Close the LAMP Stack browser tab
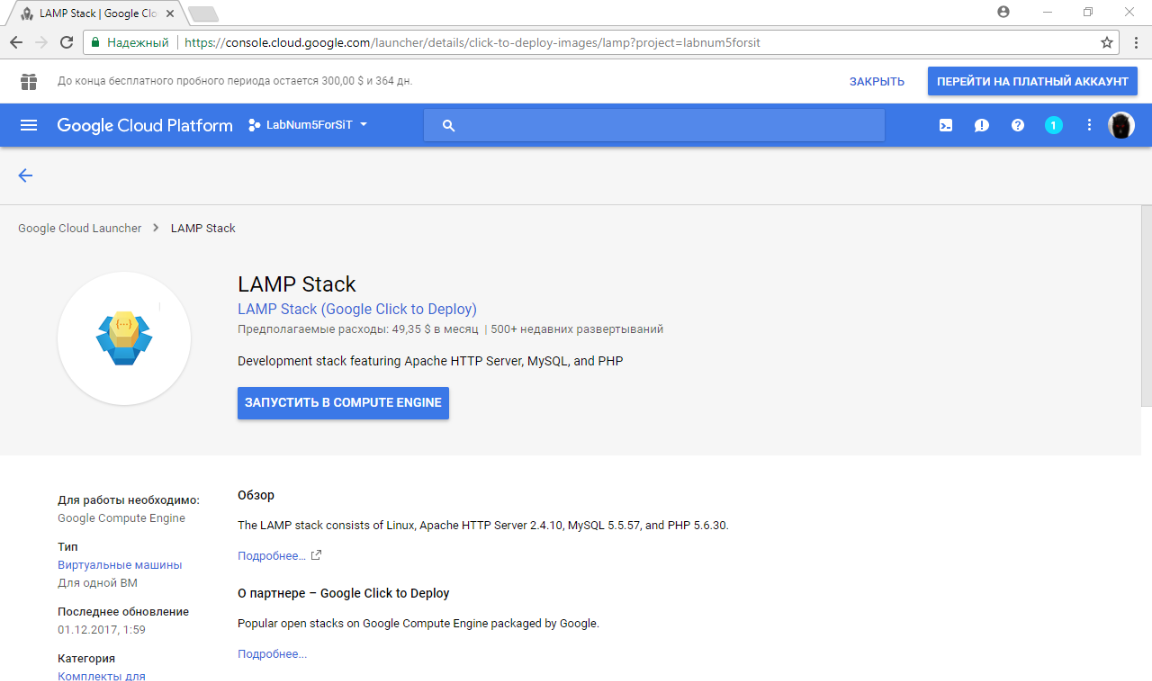 [170, 13]
